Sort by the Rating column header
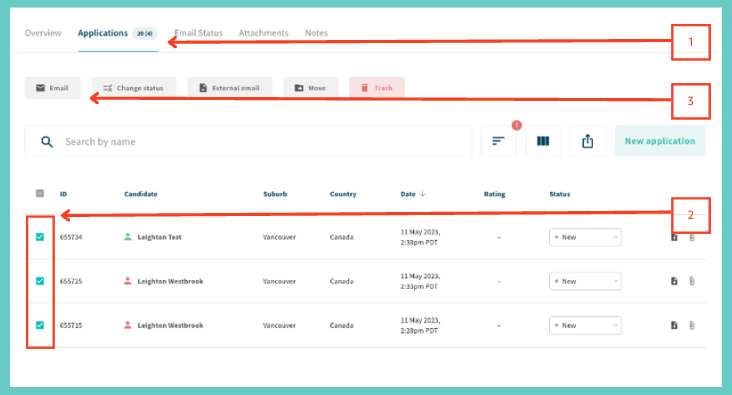 tap(494, 194)
